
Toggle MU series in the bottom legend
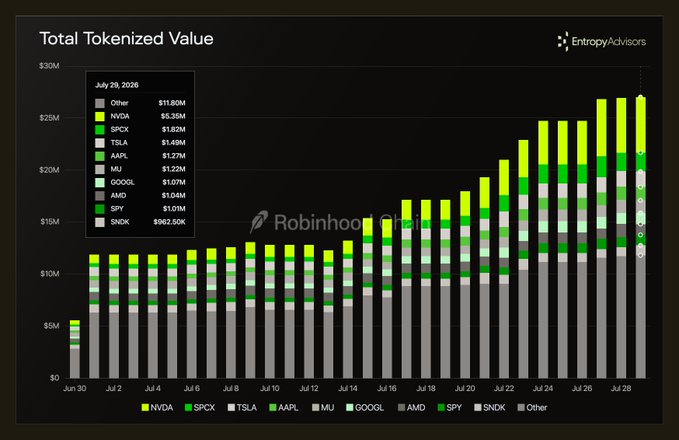click(323, 408)
